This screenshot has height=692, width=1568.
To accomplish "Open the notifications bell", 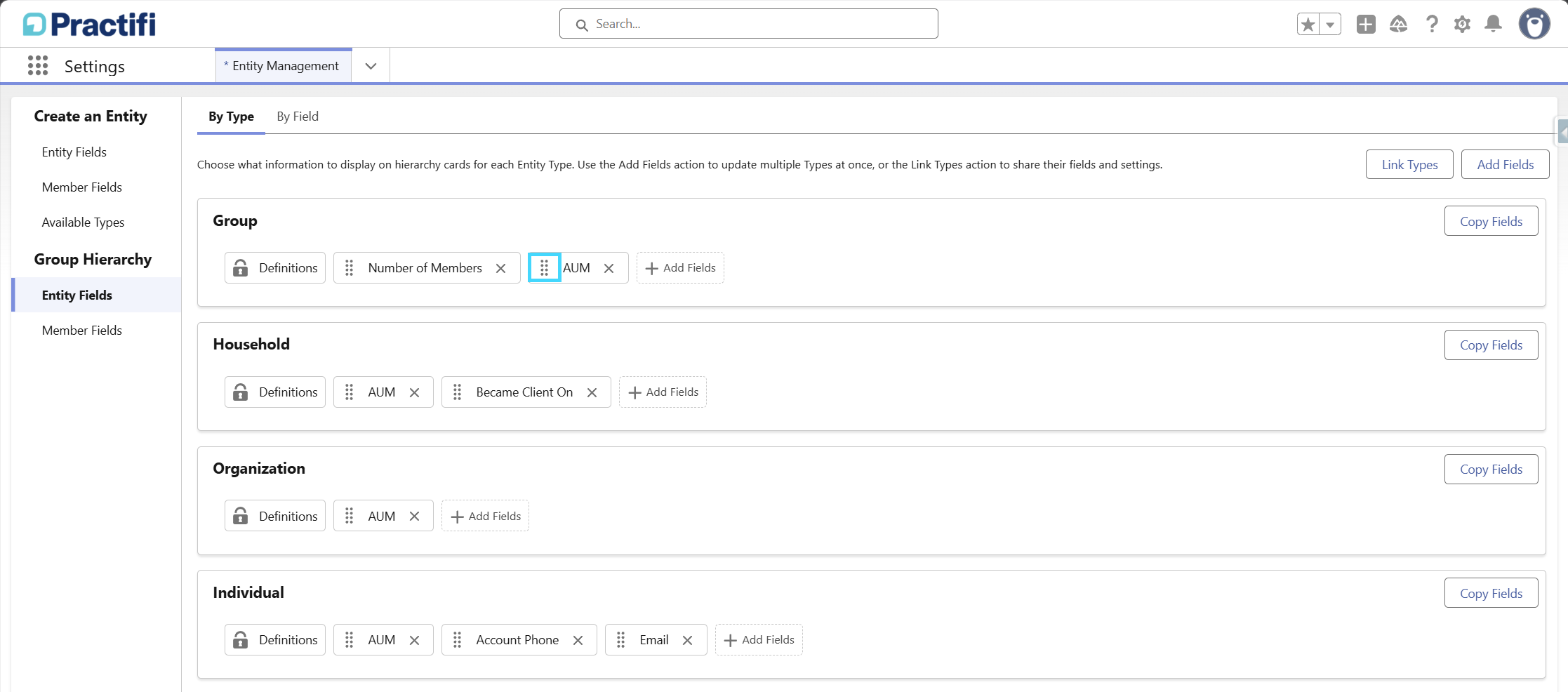I will pos(1494,25).
